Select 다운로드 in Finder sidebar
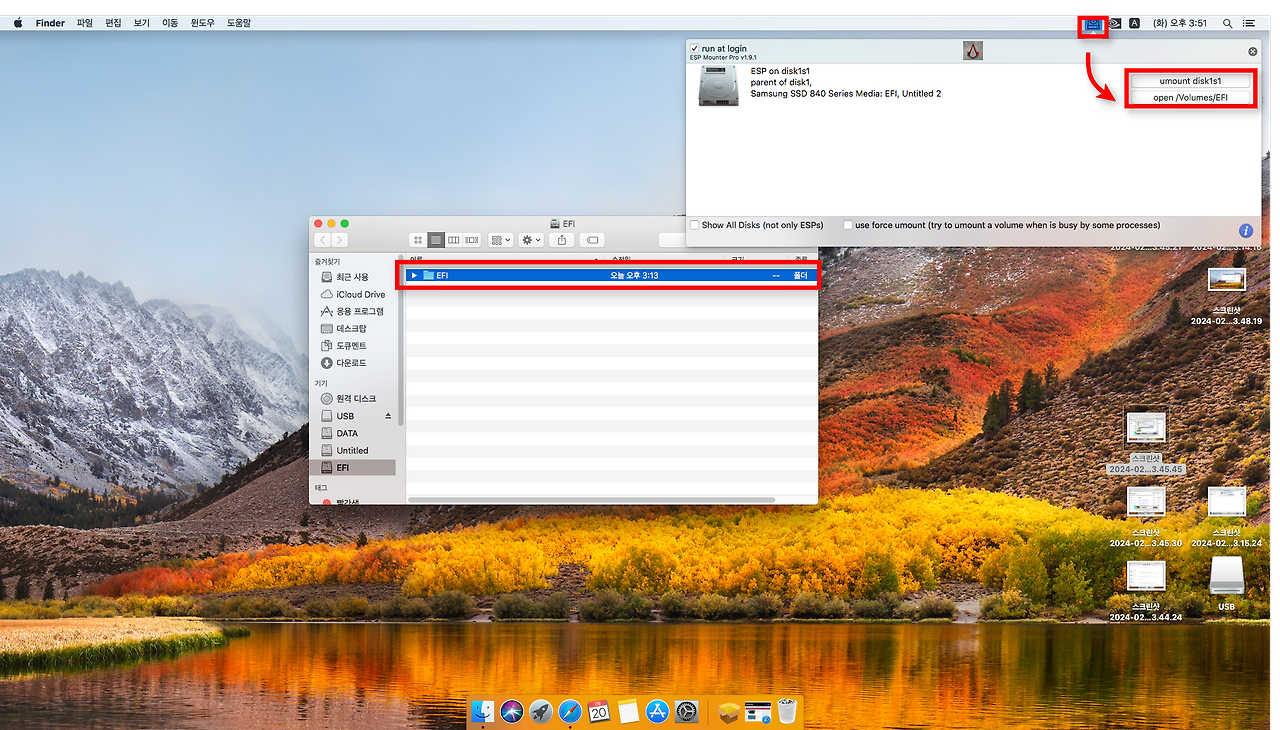Image resolution: width=1280 pixels, height=730 pixels. click(x=352, y=363)
